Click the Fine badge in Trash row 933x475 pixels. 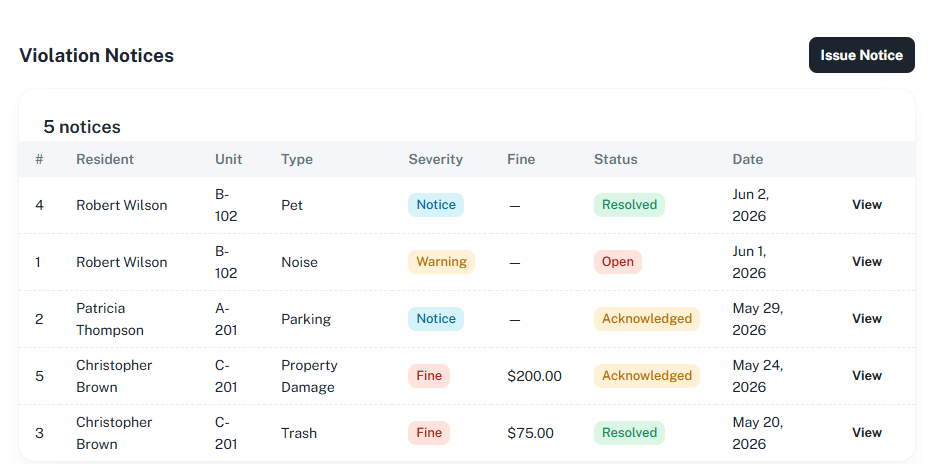pos(429,433)
